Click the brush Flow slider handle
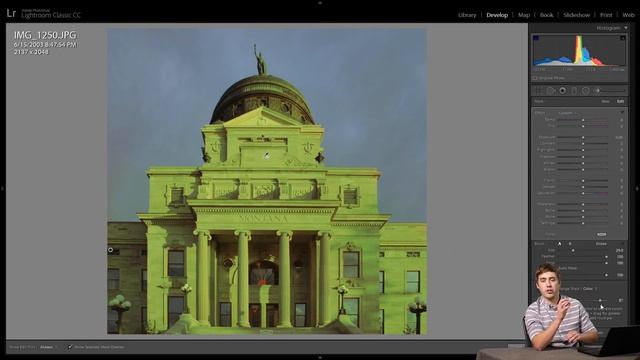The image size is (640, 360). [606, 263]
